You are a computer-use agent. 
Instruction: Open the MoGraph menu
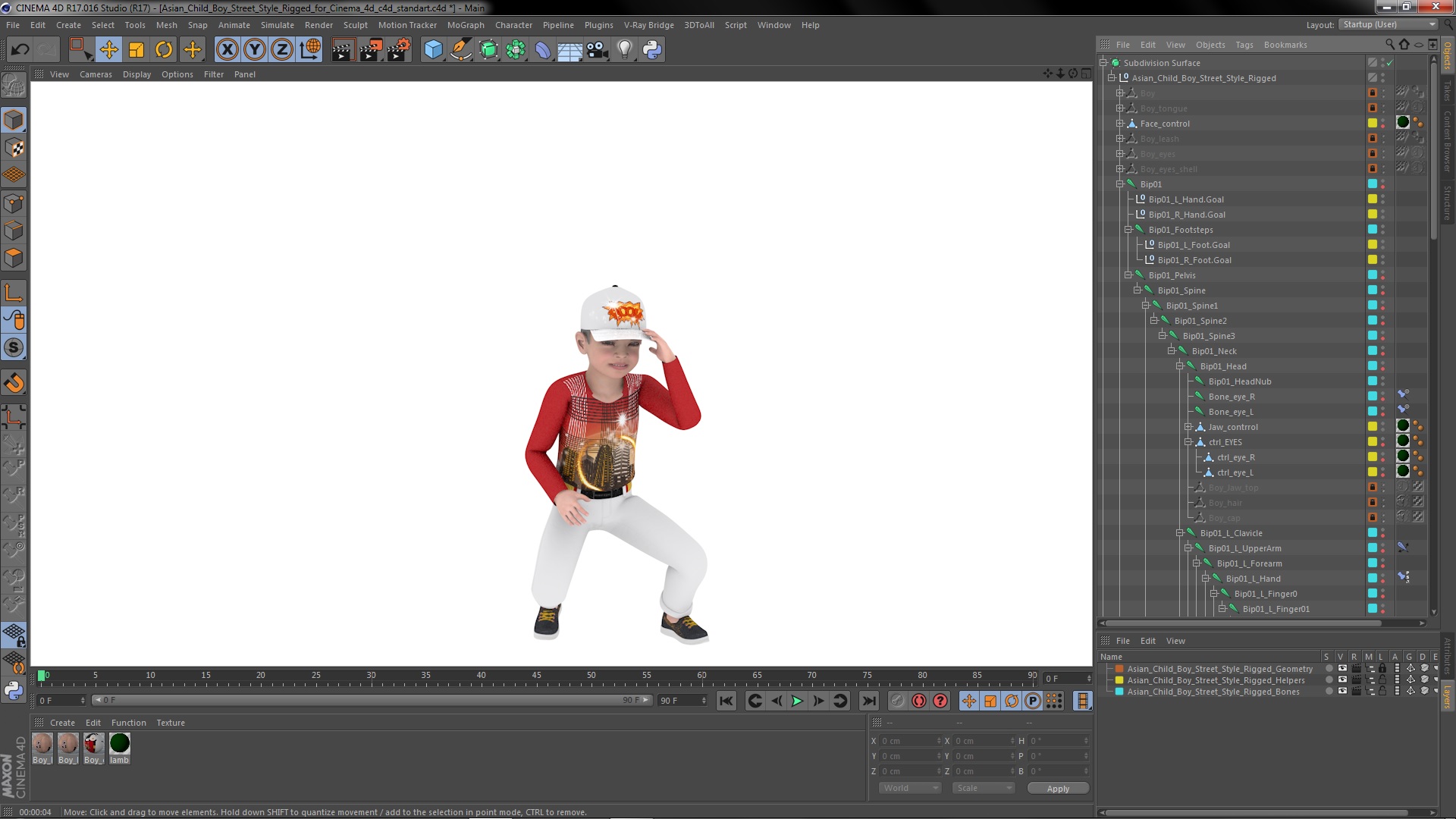pos(466,25)
